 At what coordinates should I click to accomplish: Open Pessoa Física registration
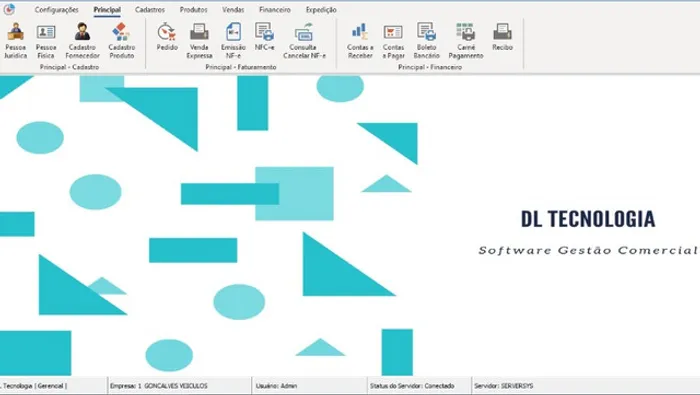tap(46, 41)
